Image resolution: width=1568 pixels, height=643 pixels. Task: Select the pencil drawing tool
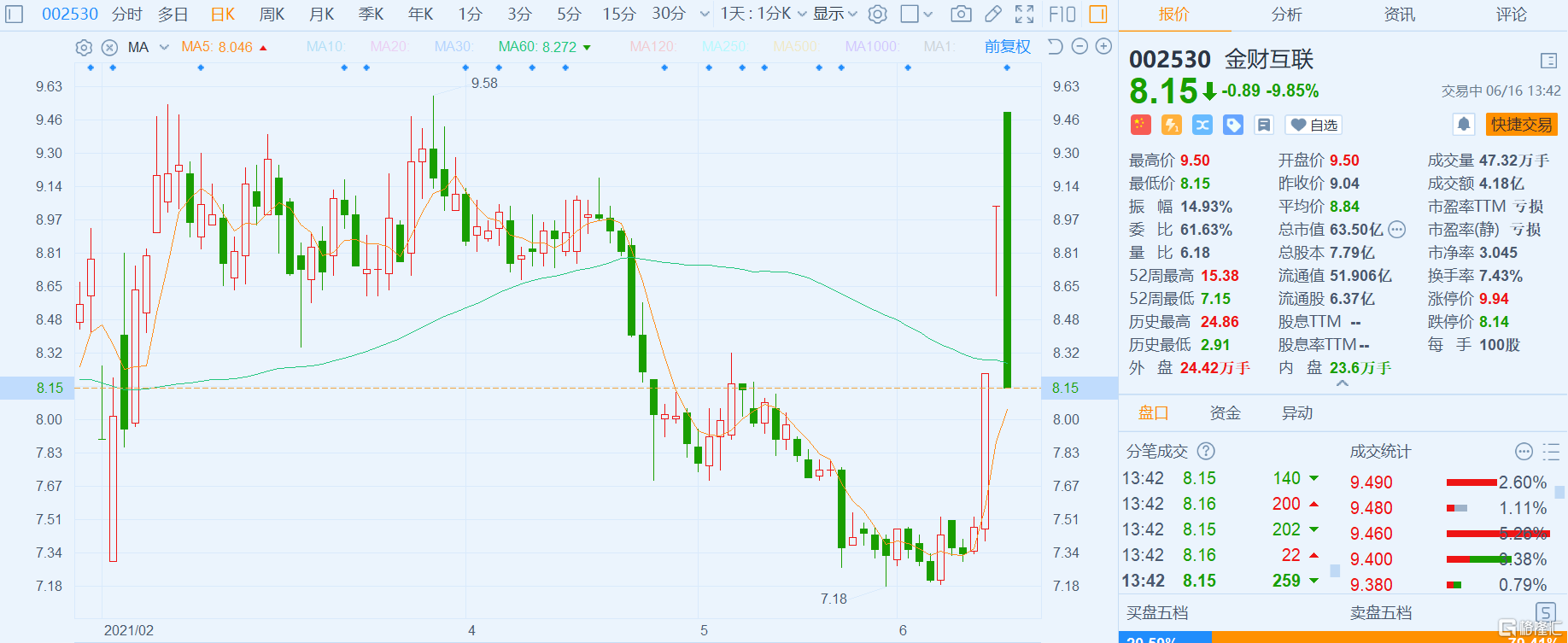(x=992, y=14)
